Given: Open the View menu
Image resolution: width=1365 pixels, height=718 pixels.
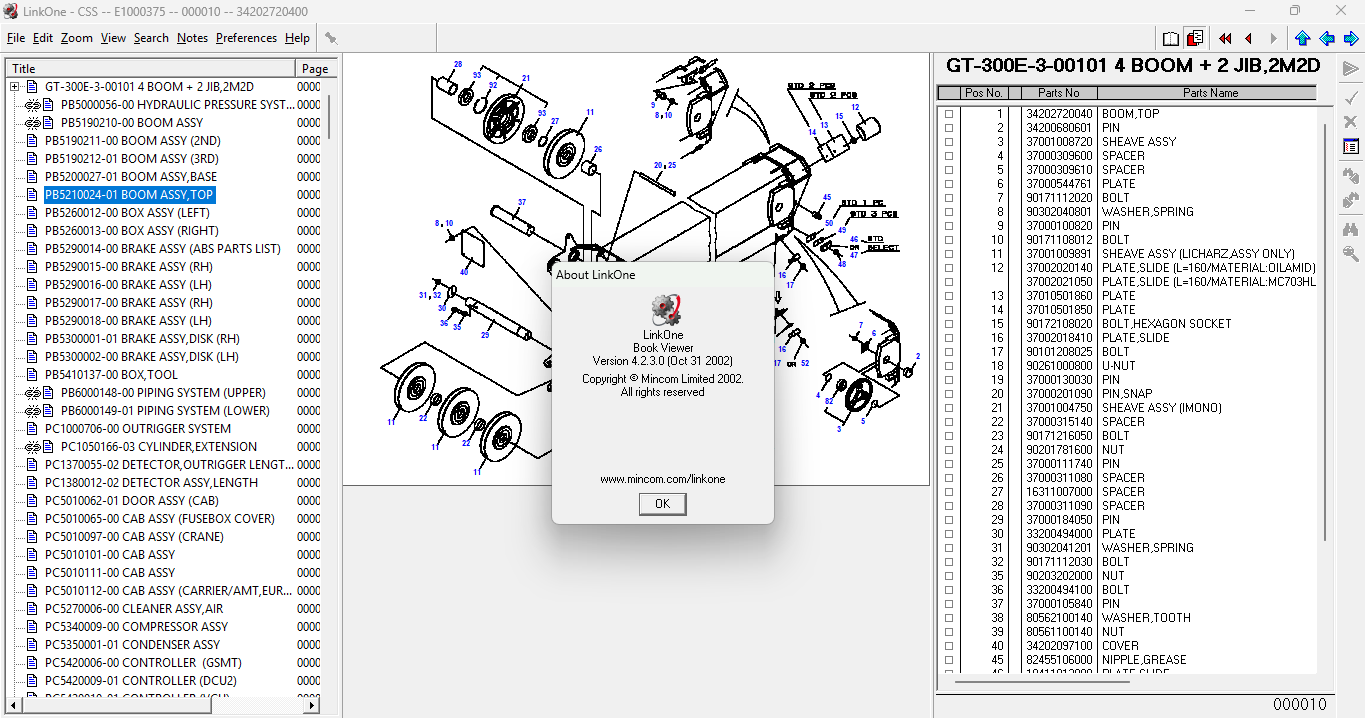Looking at the screenshot, I should pos(114,38).
